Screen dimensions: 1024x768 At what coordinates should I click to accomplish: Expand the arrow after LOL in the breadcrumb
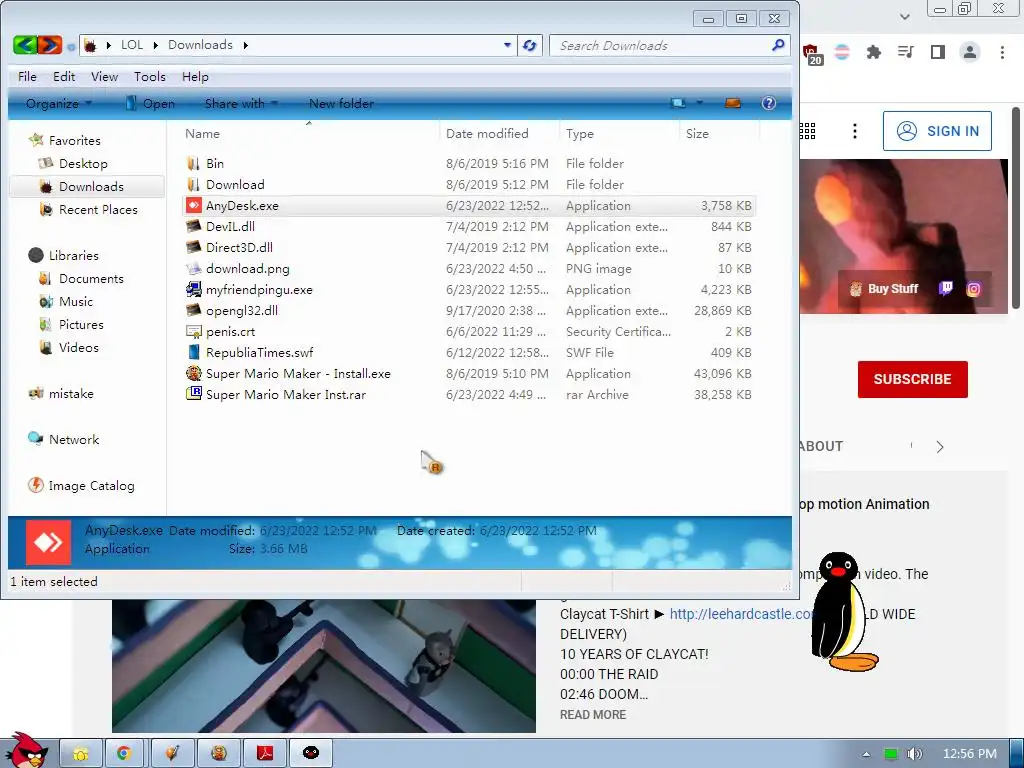[x=155, y=45]
